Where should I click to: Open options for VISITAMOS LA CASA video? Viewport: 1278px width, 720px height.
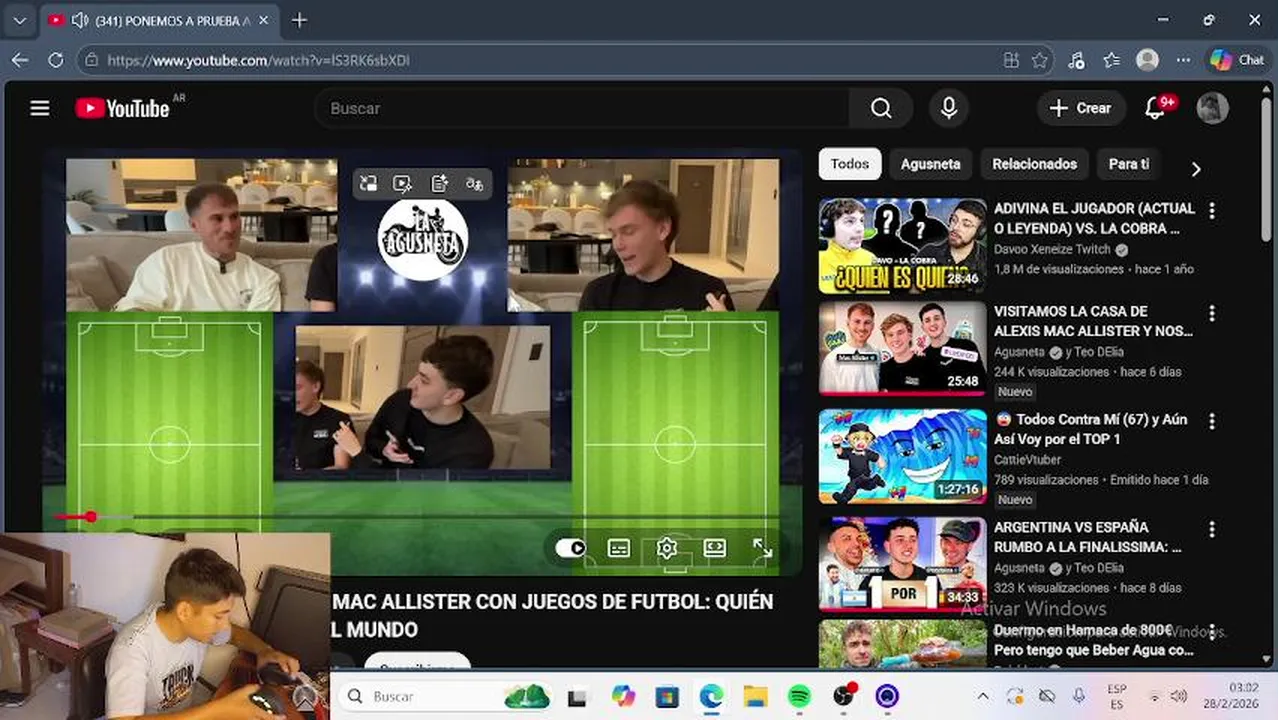pyautogui.click(x=1212, y=313)
